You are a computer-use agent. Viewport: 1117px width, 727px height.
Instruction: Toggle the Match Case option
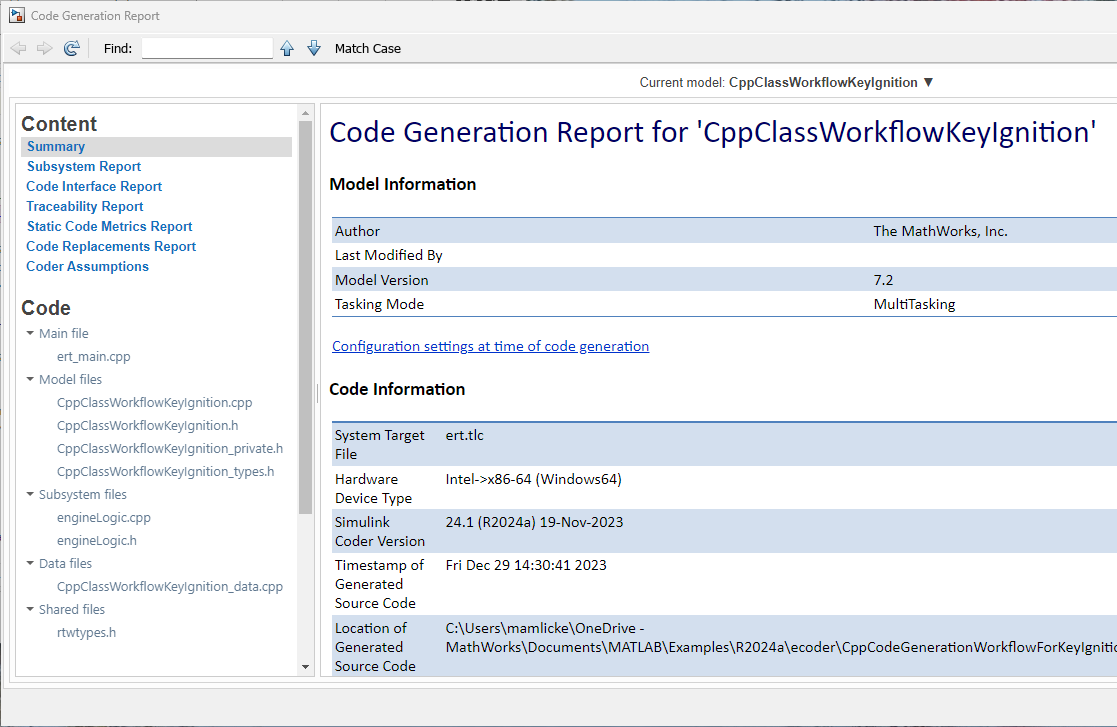(x=367, y=48)
